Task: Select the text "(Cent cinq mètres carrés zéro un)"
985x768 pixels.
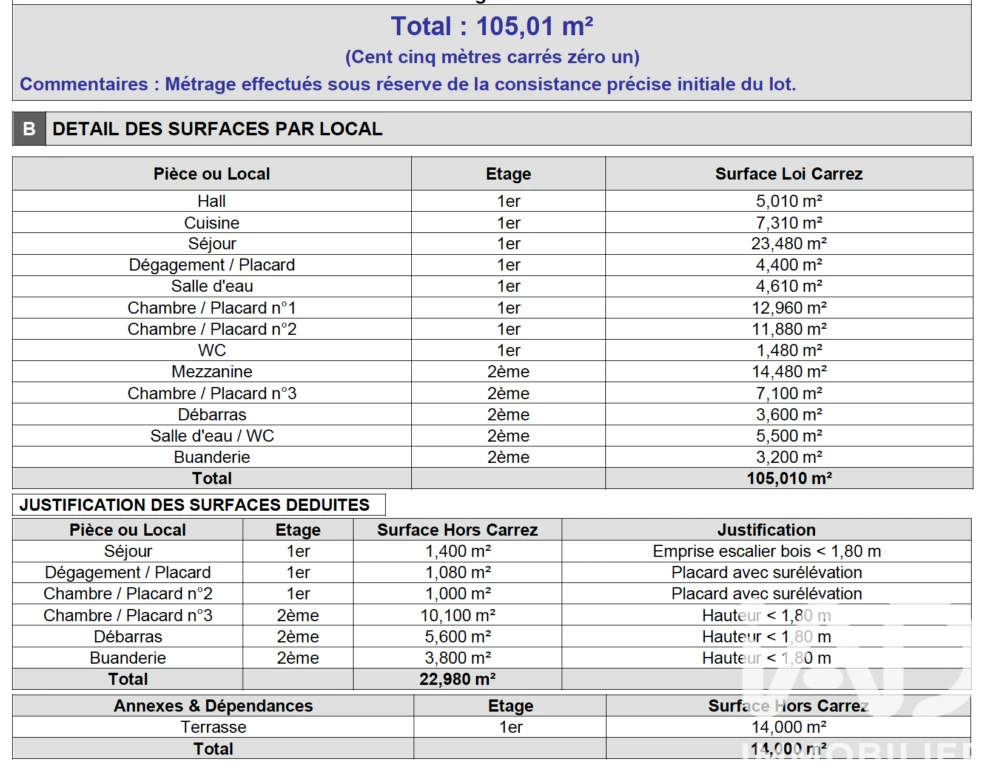Action: point(492,57)
